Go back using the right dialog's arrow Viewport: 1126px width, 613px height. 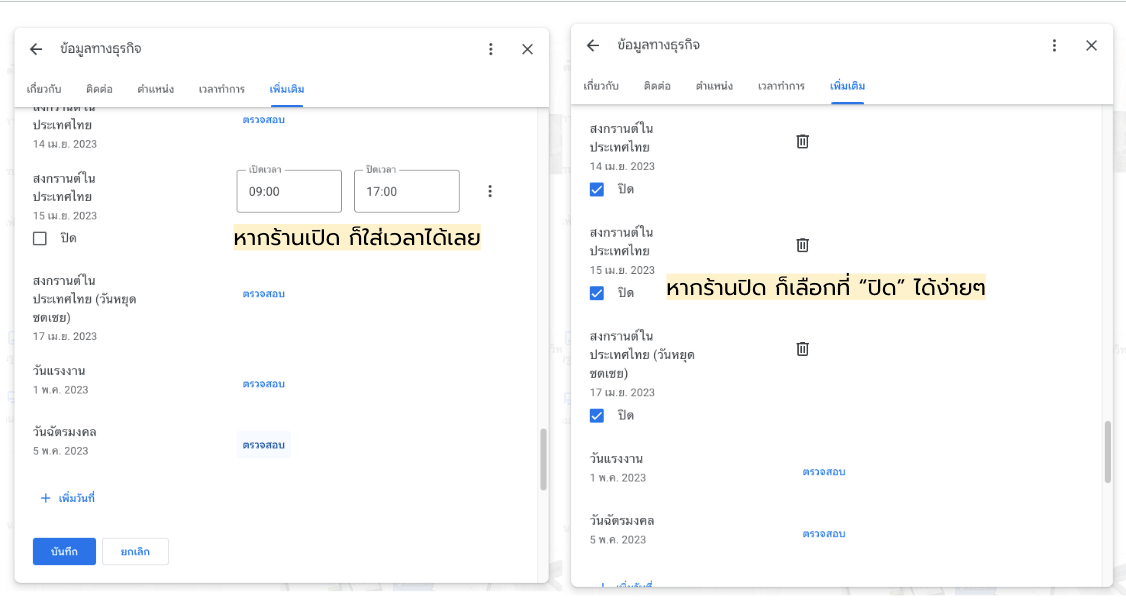(x=593, y=45)
